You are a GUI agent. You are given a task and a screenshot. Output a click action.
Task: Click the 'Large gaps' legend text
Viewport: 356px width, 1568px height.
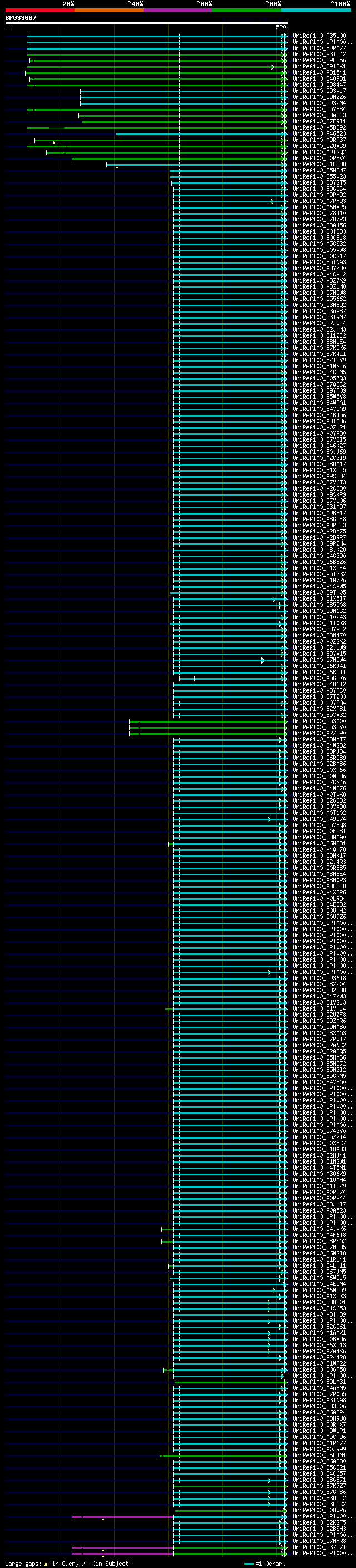[x=24, y=1564]
